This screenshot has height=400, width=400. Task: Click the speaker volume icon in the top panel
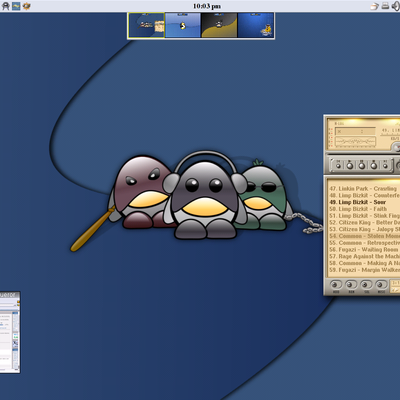coord(396,6)
